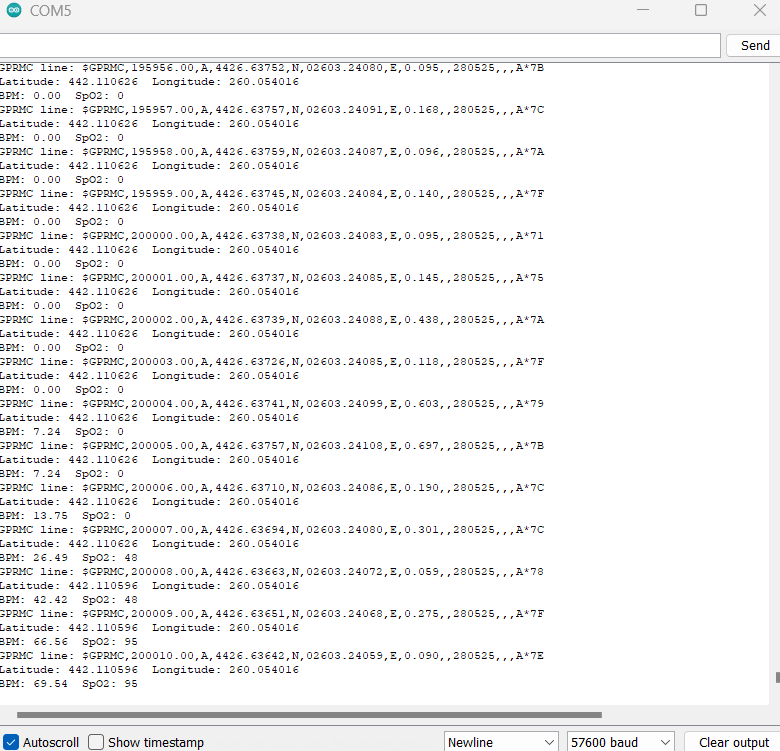
Task: Click the GPRMC line with time 200002.00
Action: (x=272, y=320)
